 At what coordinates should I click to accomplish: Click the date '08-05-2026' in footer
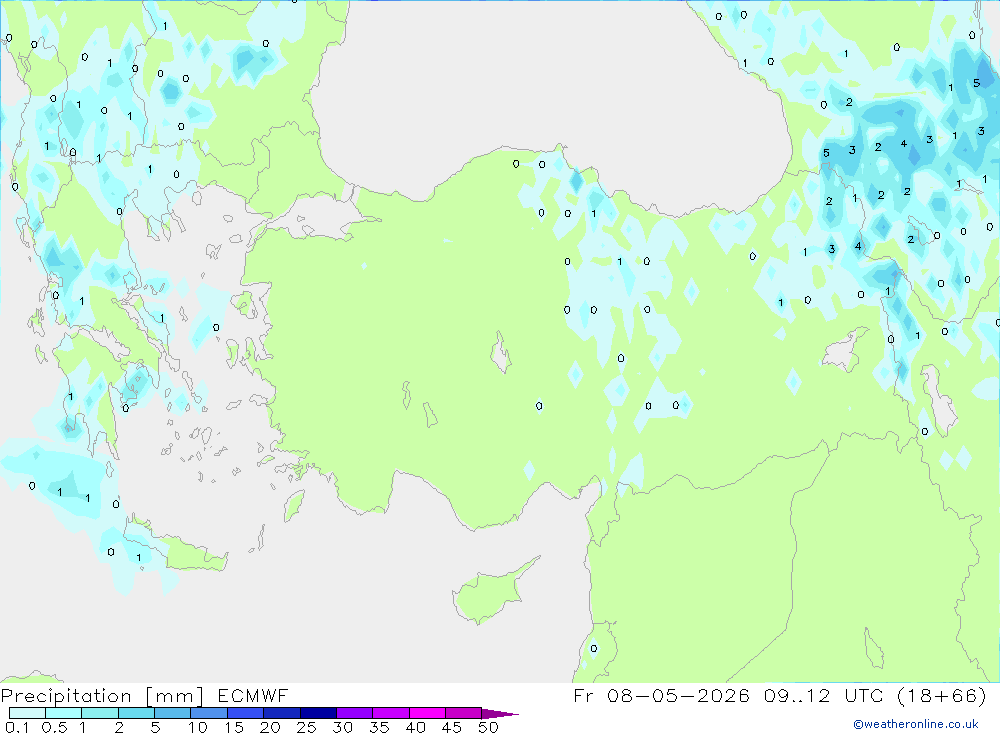click(678, 695)
